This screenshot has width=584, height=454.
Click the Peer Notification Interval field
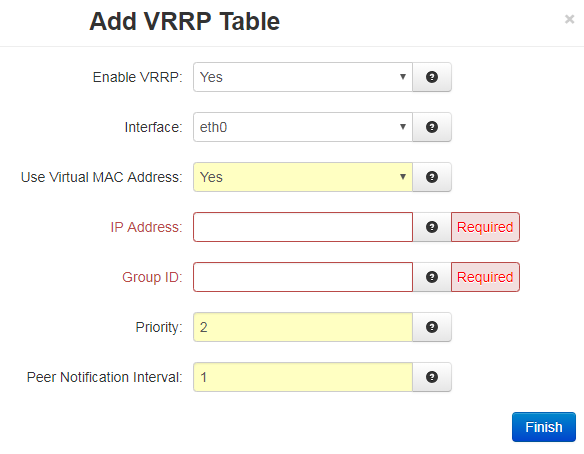tap(303, 377)
